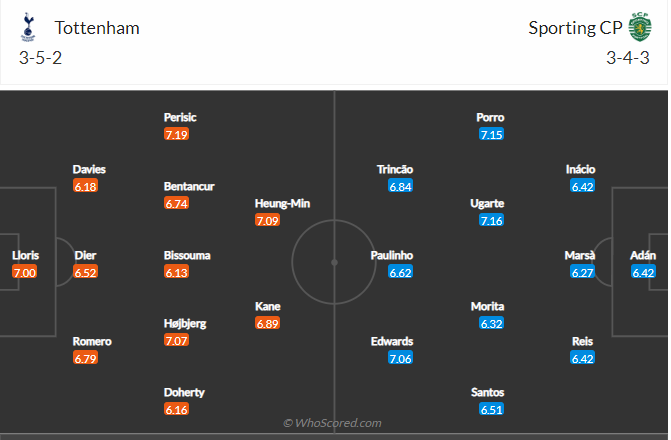Click Heung-Min's 7.09 rating badge
Image resolution: width=671 pixels, height=440 pixels.
point(268,220)
